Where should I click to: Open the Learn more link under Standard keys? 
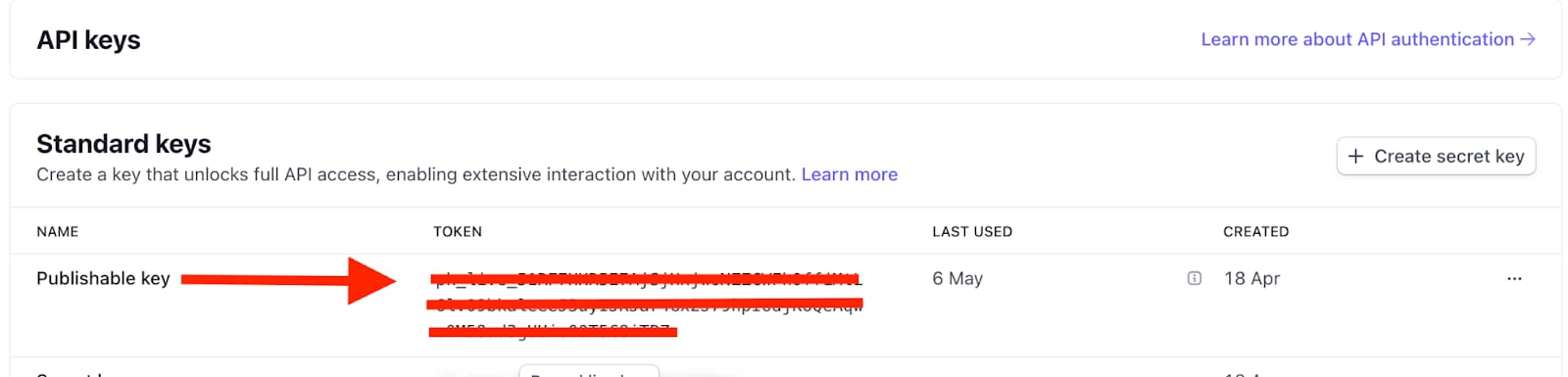pos(849,174)
